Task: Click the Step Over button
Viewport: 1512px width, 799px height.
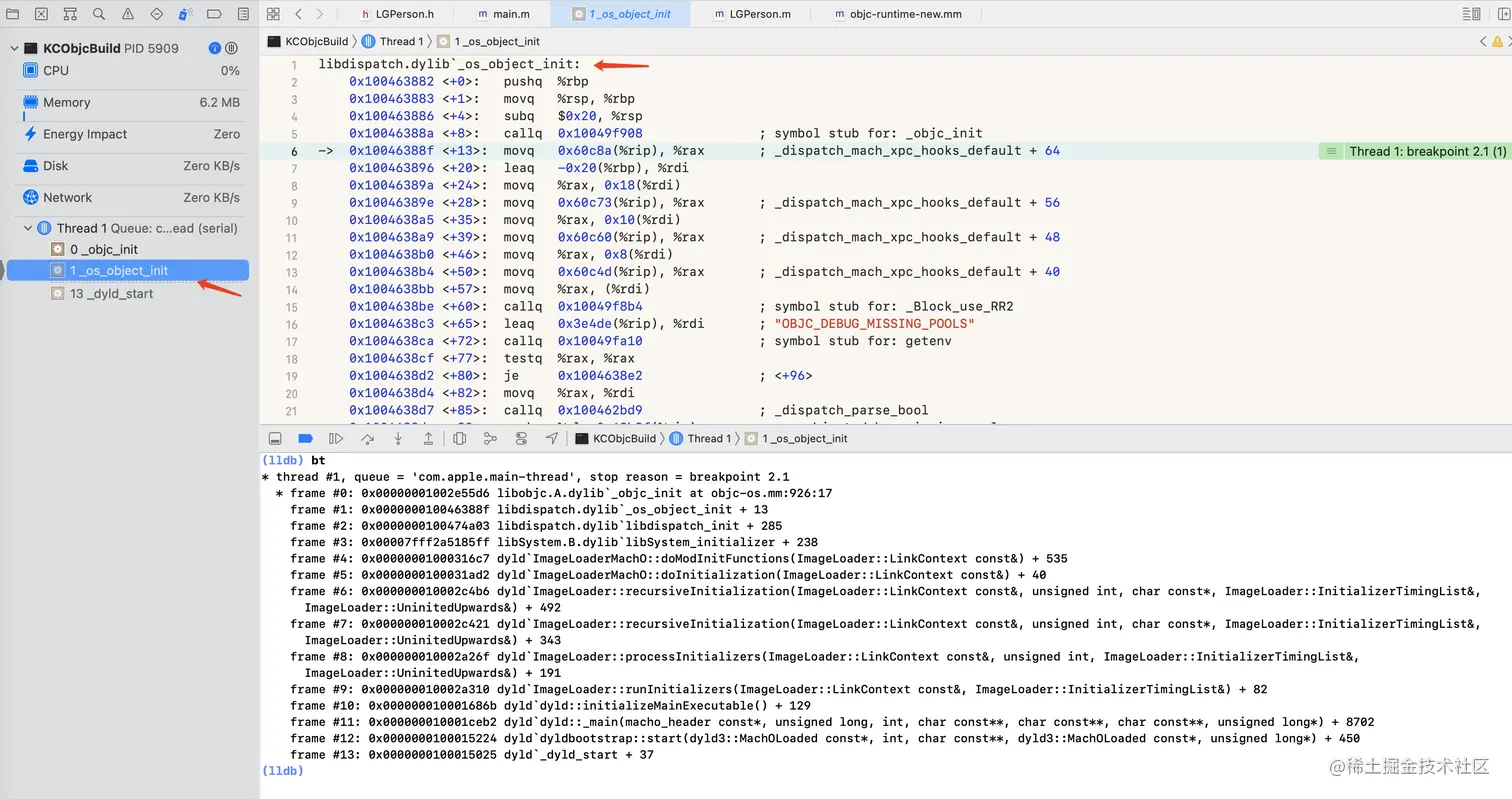Action: pos(368,438)
